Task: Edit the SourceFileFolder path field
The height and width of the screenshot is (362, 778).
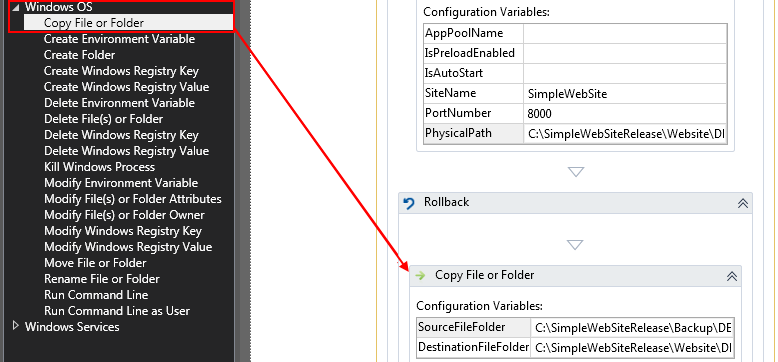Action: (632, 327)
